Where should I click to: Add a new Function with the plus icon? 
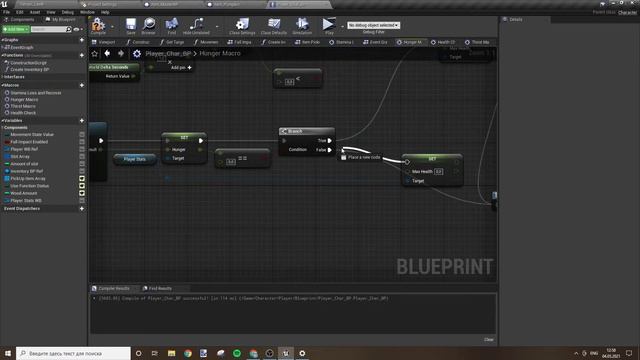click(82, 55)
